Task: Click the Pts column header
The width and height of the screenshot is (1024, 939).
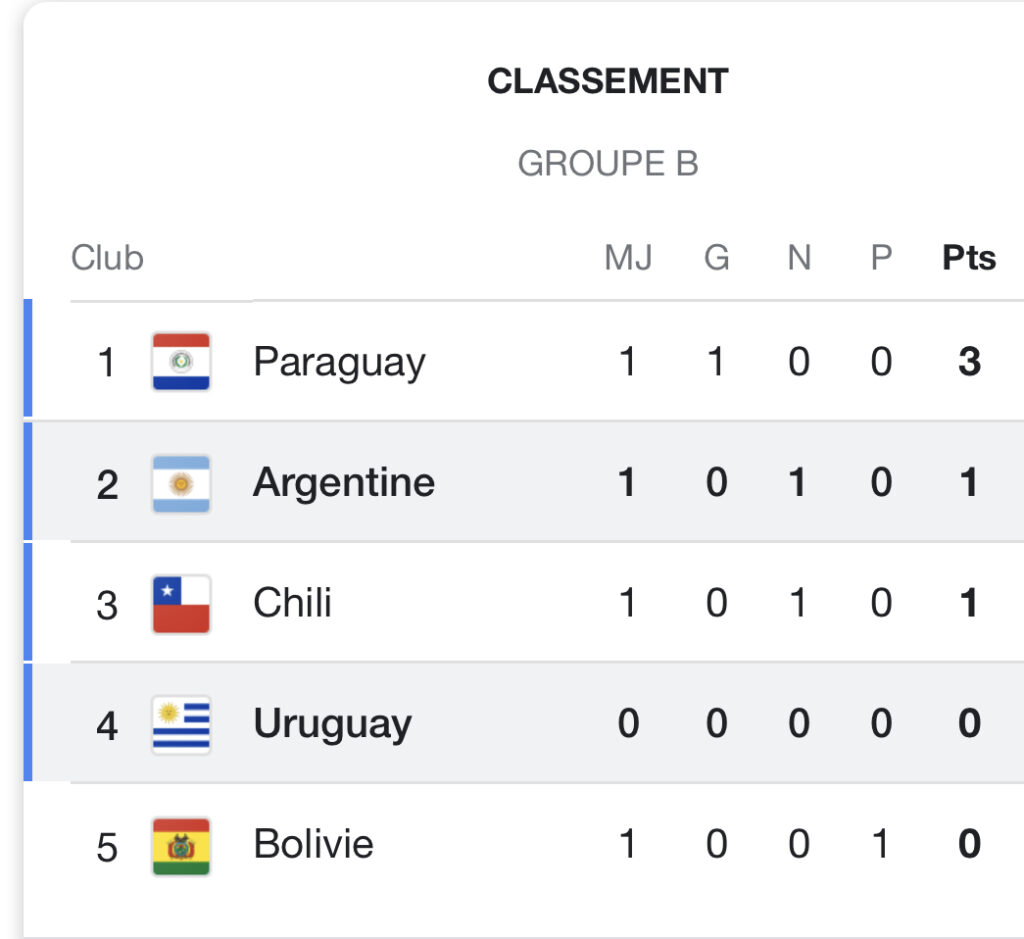Action: [x=968, y=258]
